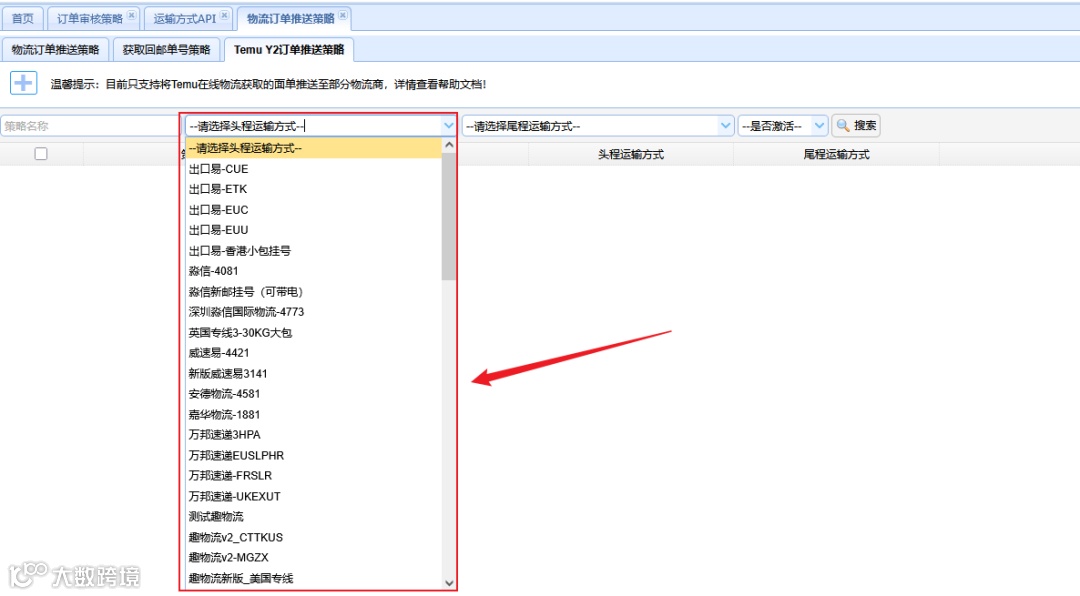Toggle the select-all checkbox in table header
Viewport: 1080px width, 596px height.
41,154
